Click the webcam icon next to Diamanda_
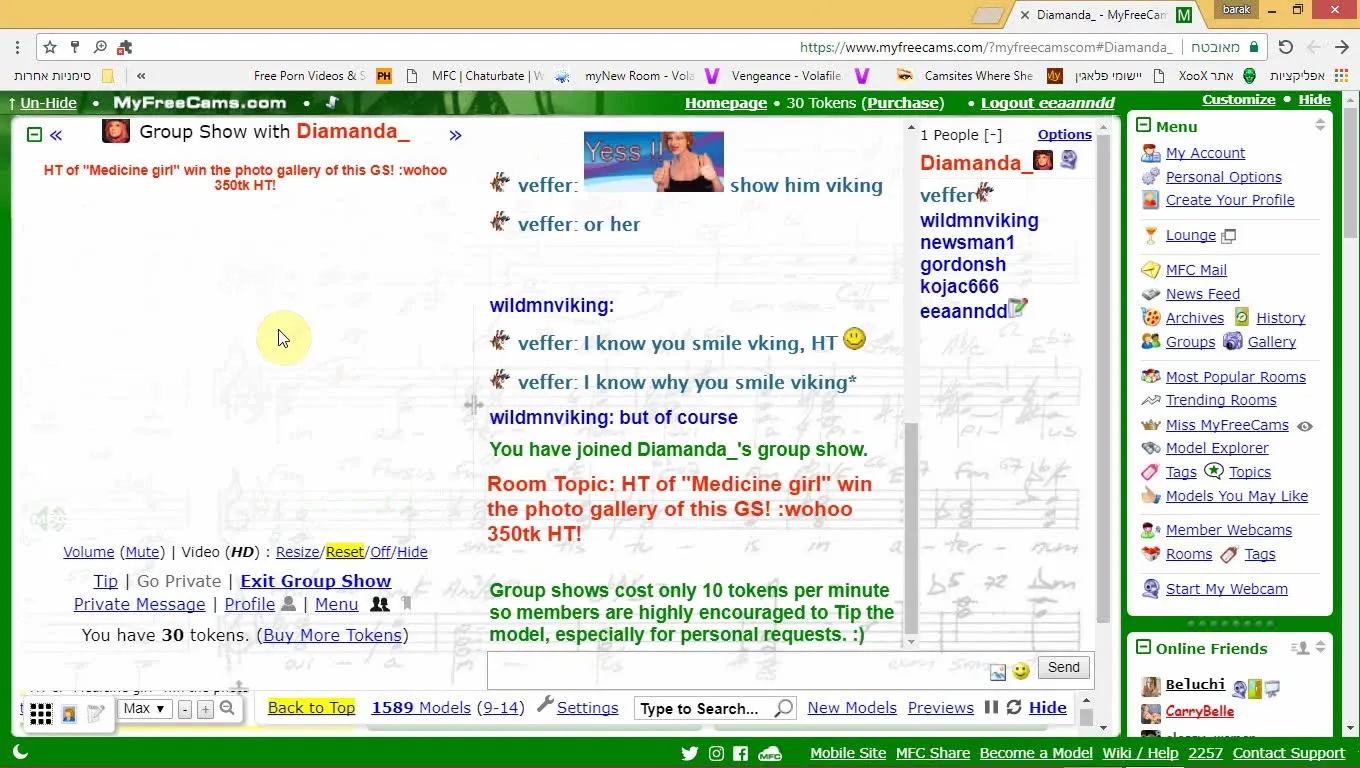The image size is (1360, 768). (x=1069, y=160)
